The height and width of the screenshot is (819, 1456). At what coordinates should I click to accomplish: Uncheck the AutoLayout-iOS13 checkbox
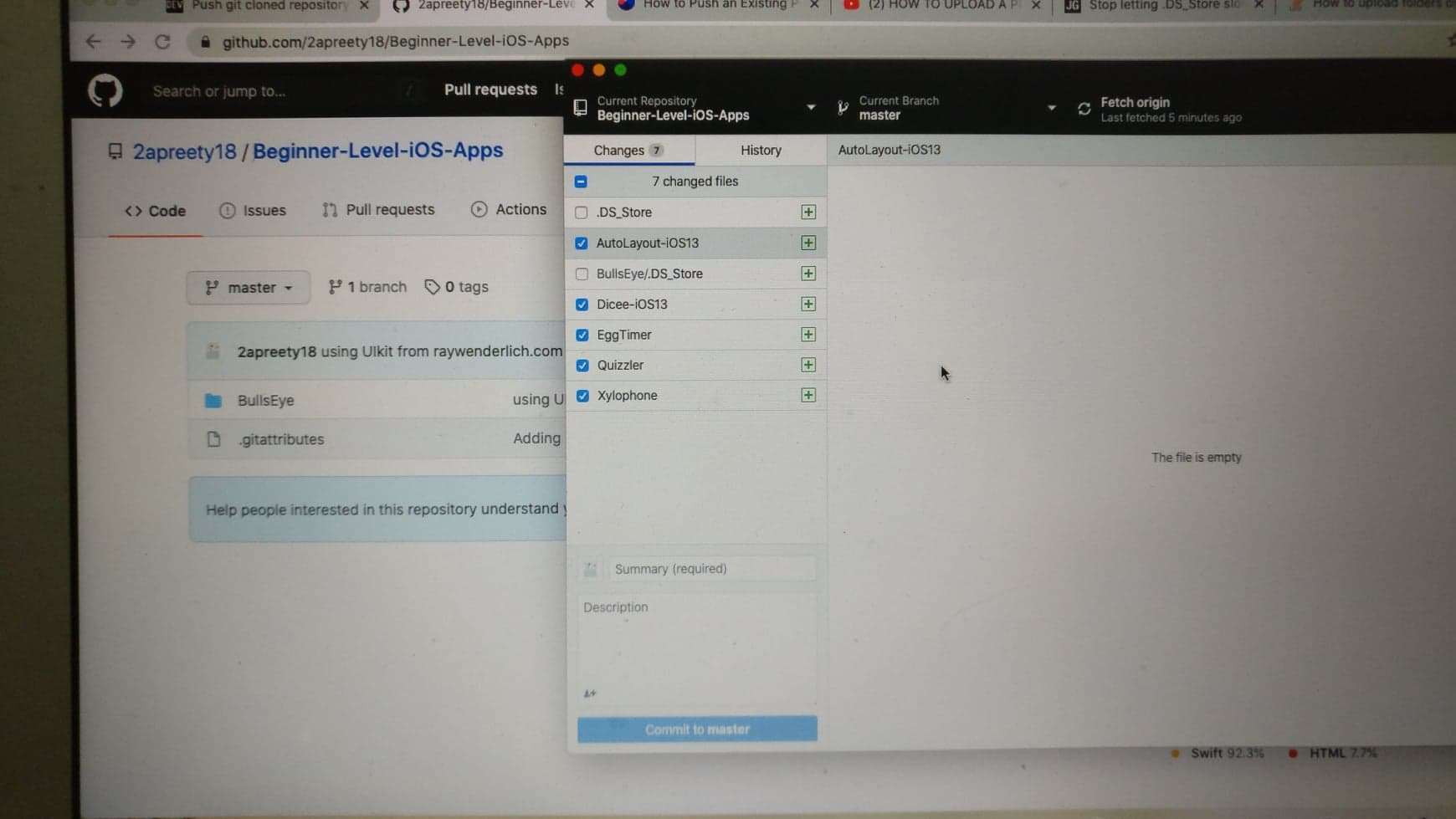click(582, 243)
